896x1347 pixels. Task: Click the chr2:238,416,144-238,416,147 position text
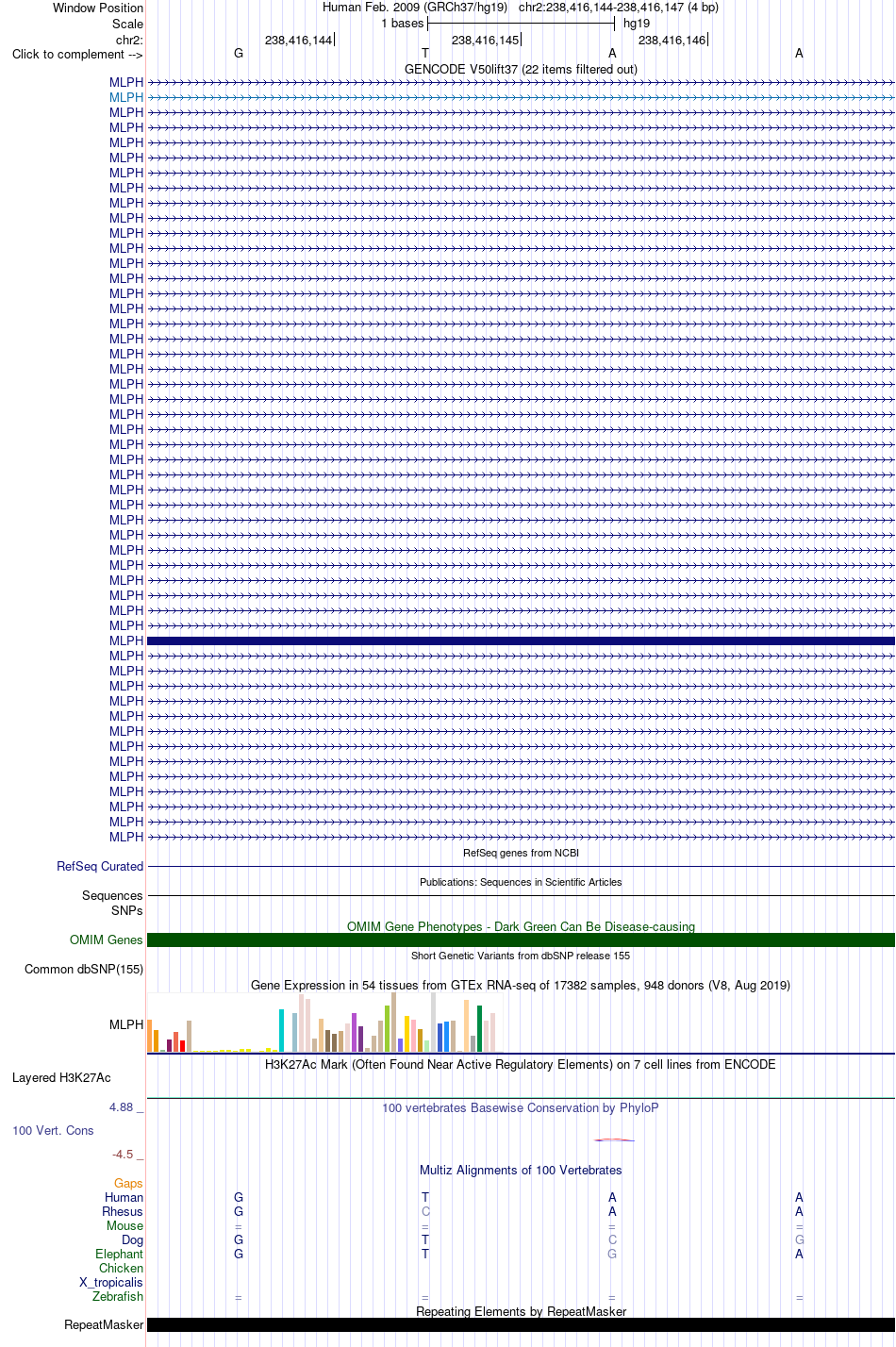(602, 8)
